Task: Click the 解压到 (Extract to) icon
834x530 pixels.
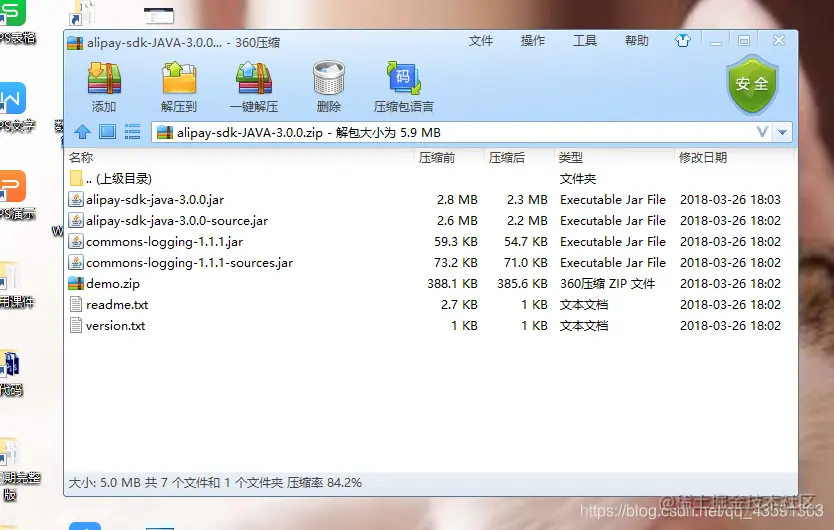Action: (179, 78)
